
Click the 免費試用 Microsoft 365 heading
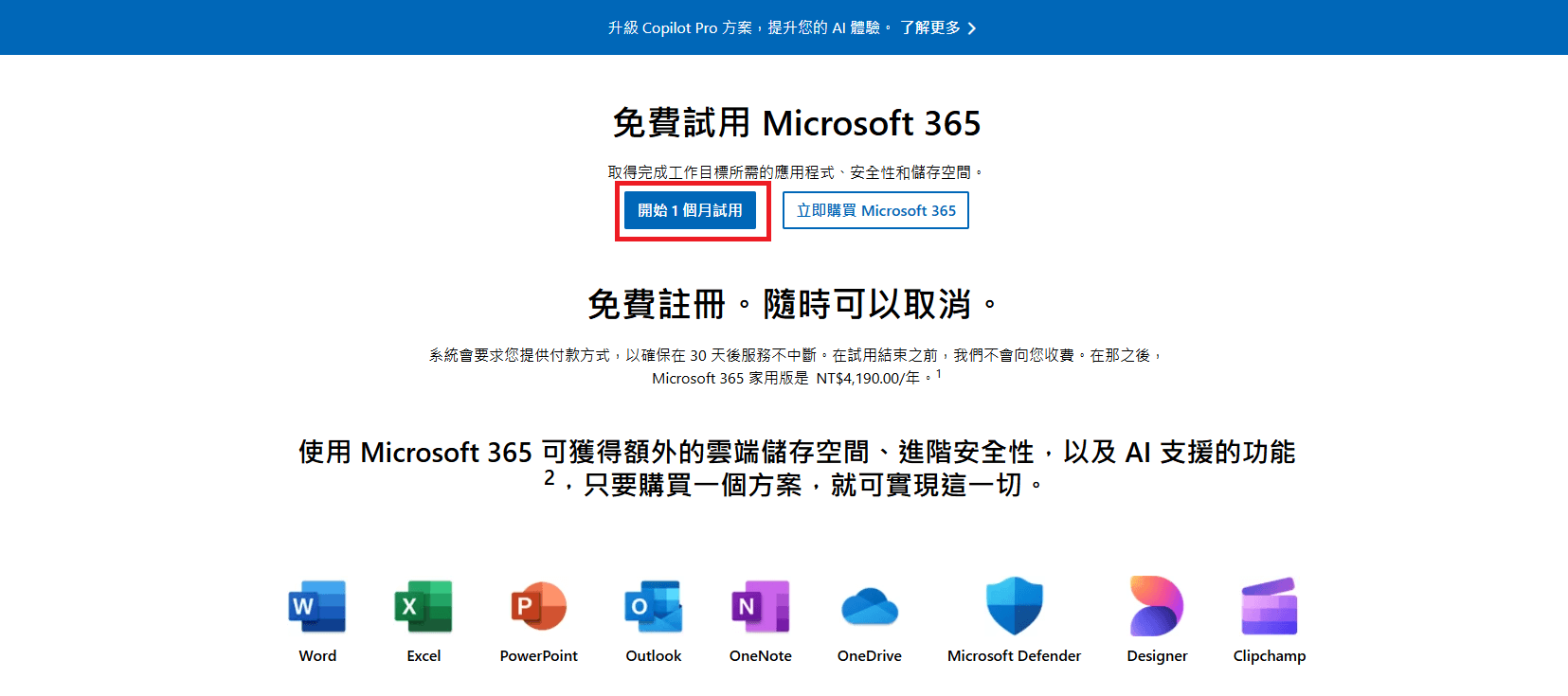797,123
